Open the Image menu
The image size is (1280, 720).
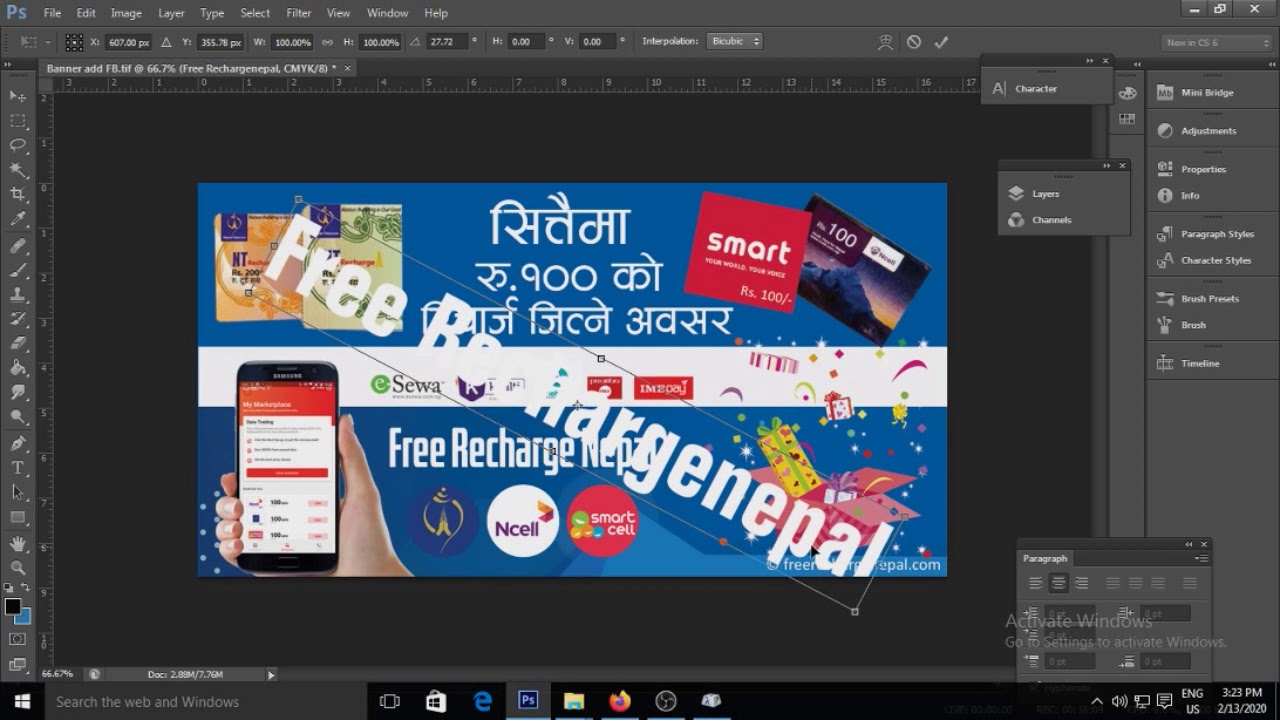pyautogui.click(x=126, y=13)
